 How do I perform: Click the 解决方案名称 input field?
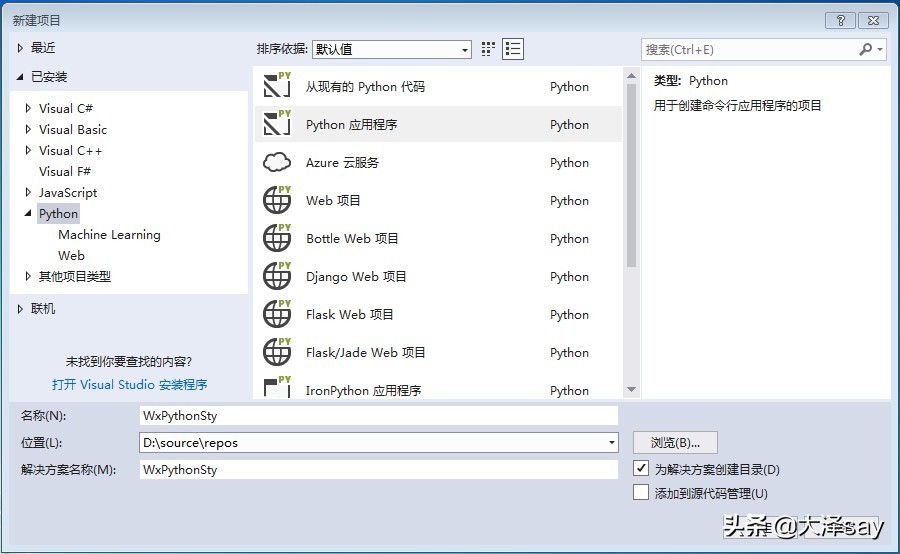[x=378, y=470]
